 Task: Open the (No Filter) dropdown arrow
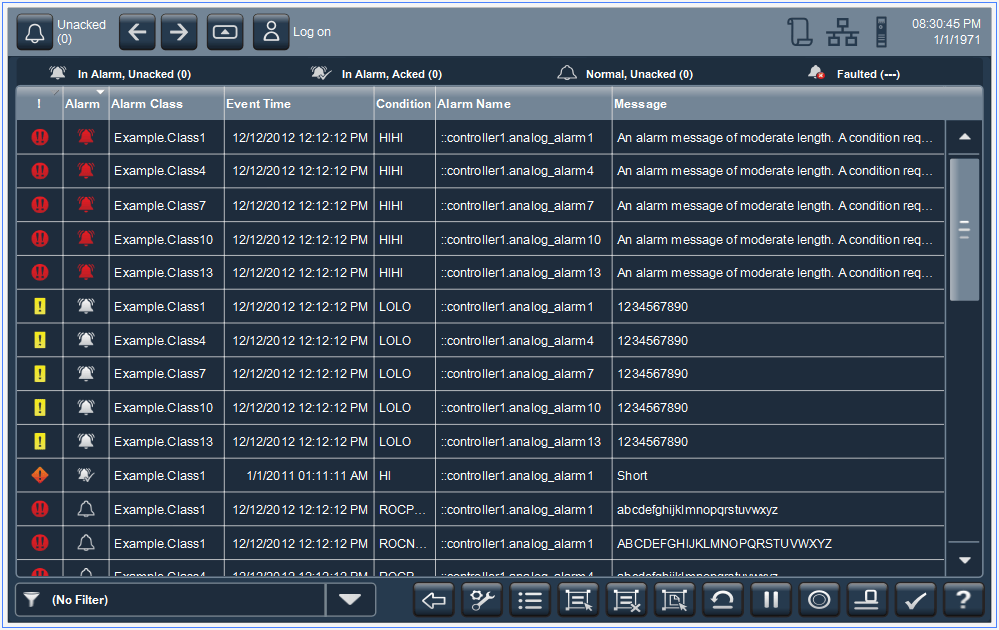[x=350, y=599]
